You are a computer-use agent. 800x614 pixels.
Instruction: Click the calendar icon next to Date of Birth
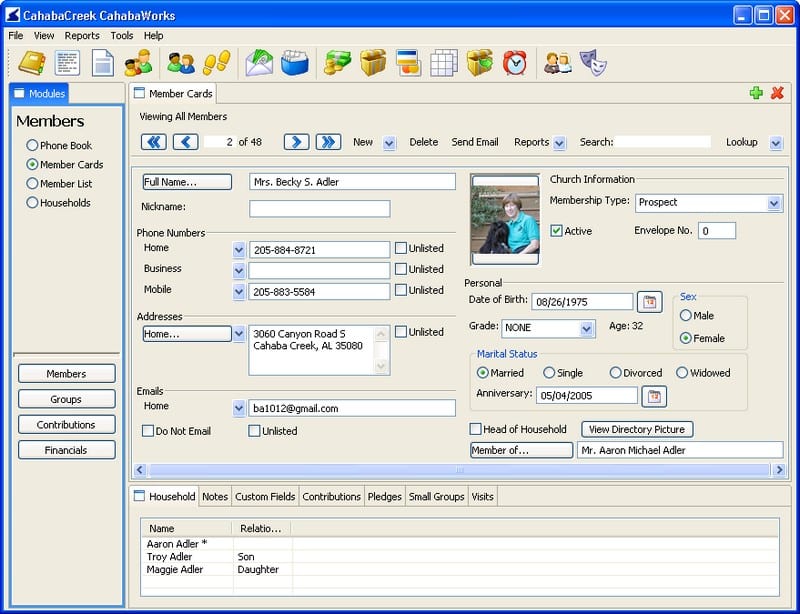click(x=651, y=300)
